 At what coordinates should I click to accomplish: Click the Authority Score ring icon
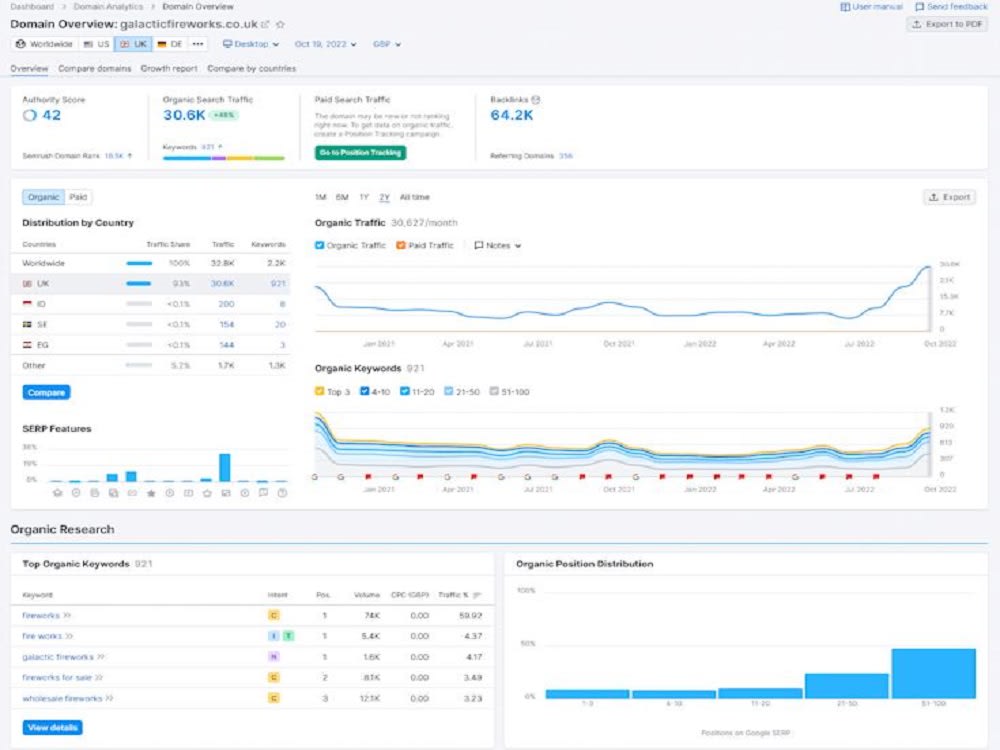click(29, 115)
